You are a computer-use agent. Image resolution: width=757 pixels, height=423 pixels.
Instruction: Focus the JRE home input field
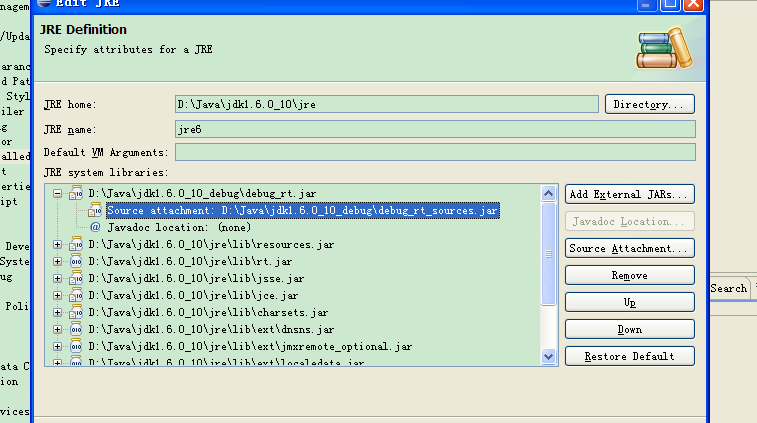(x=387, y=104)
